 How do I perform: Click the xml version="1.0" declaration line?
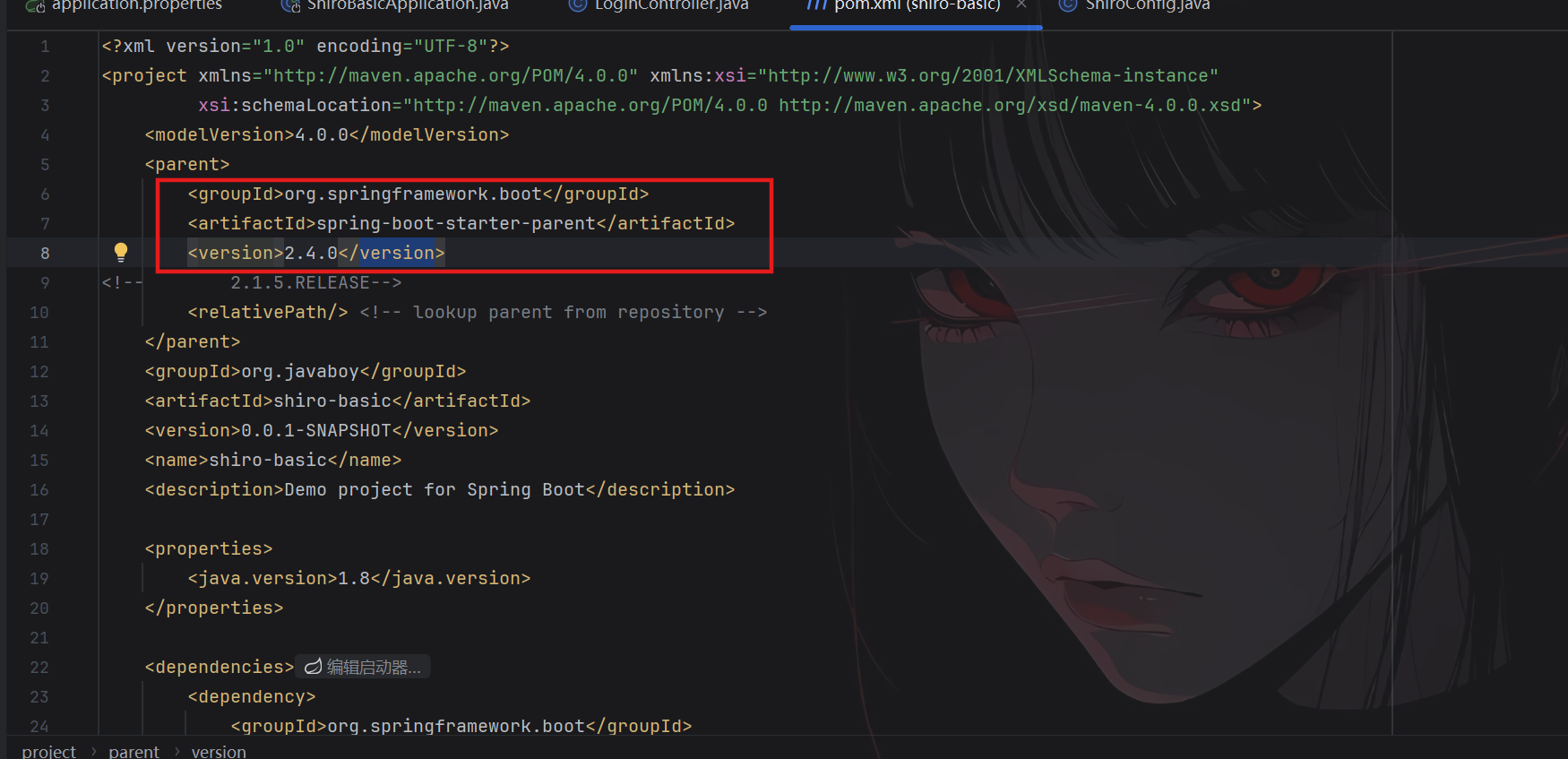[306, 46]
